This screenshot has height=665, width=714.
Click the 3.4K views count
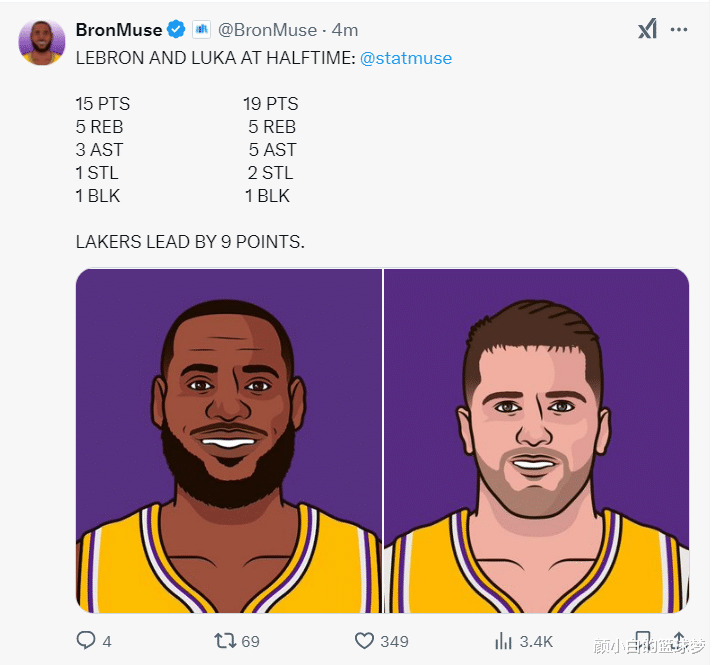(x=536, y=641)
